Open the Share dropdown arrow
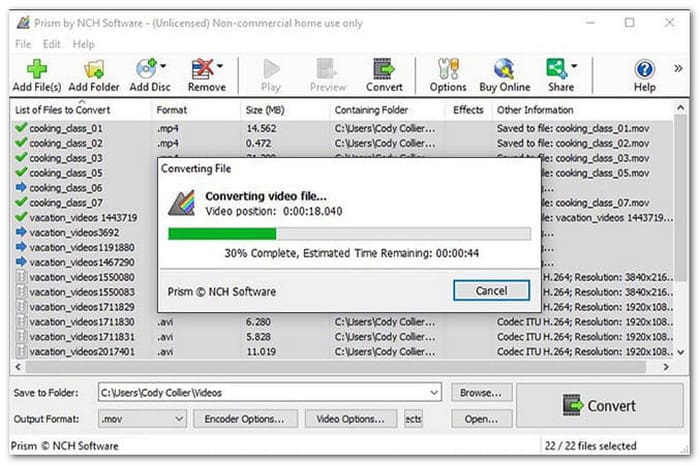 pyautogui.click(x=575, y=66)
